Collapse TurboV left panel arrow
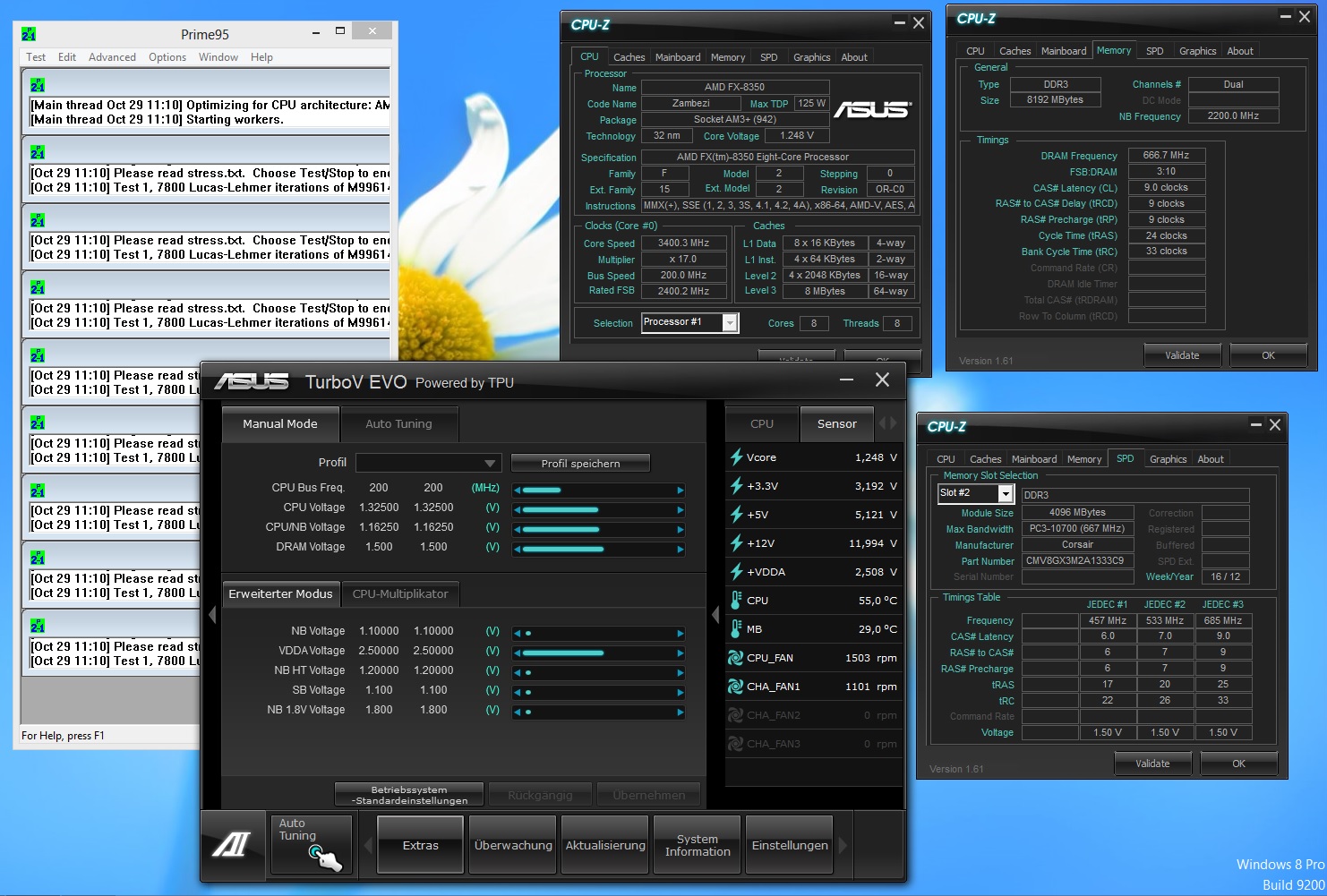Viewport: 1327px width, 896px height. (212, 614)
